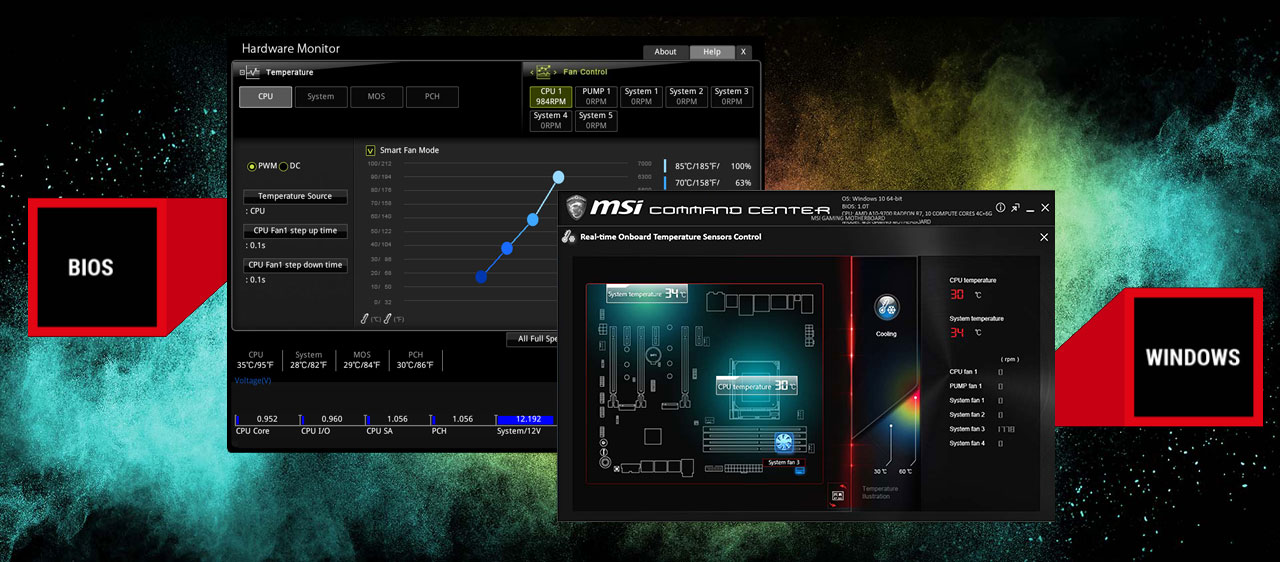Screen dimensions: 1280x562
Task: Click the System fan 3 label on motherboard
Action: pyautogui.click(x=784, y=462)
